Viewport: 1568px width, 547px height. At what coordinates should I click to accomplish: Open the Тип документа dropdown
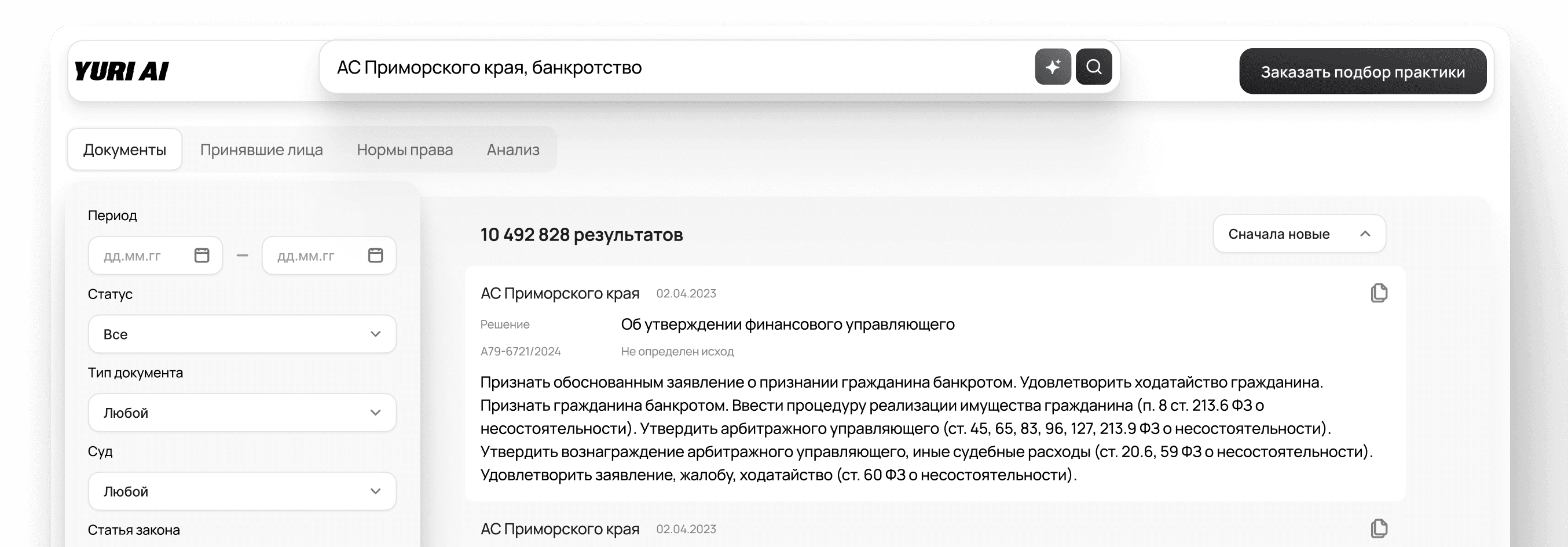pos(241,413)
